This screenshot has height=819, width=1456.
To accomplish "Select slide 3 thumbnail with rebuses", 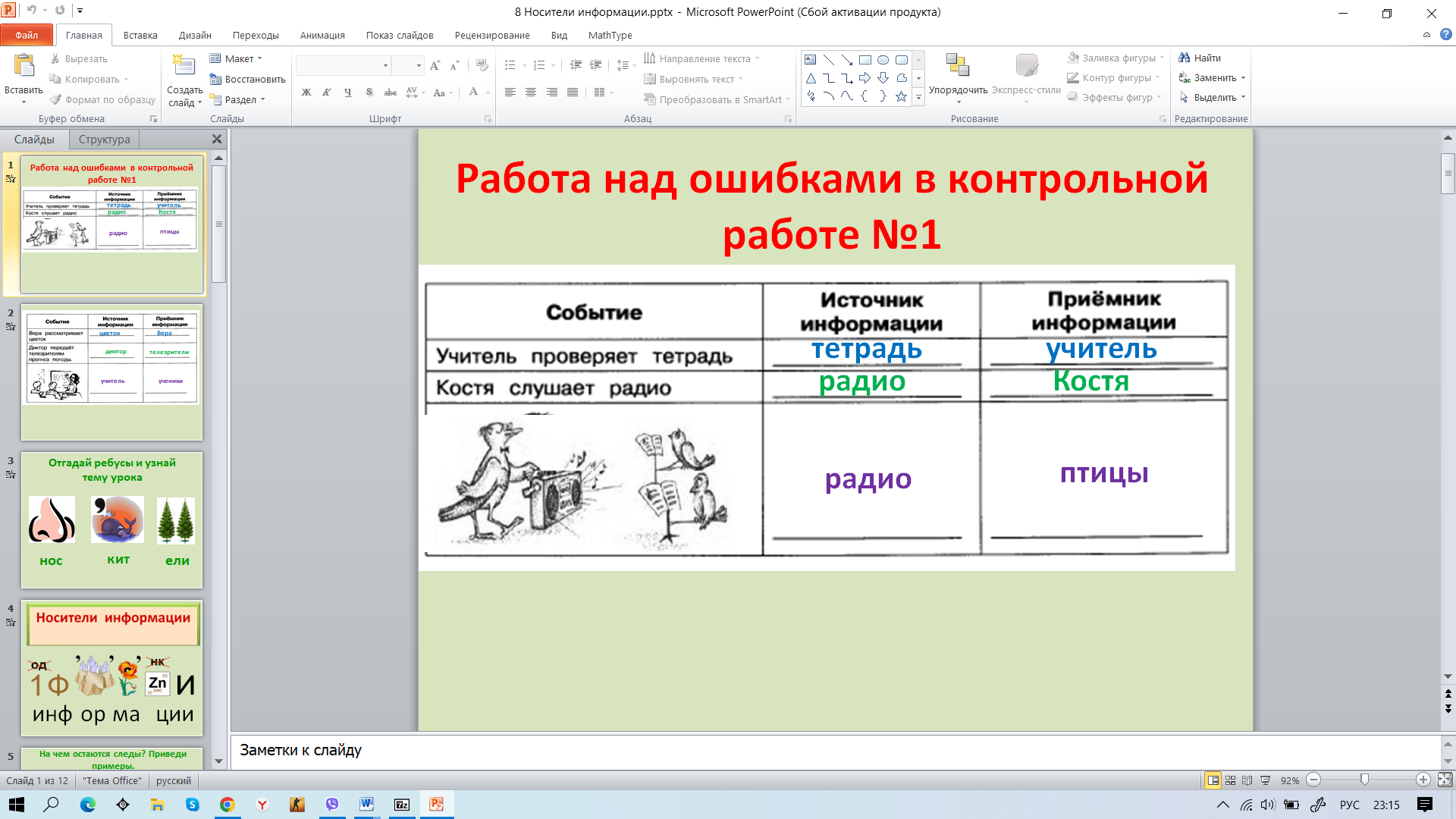I will click(112, 520).
